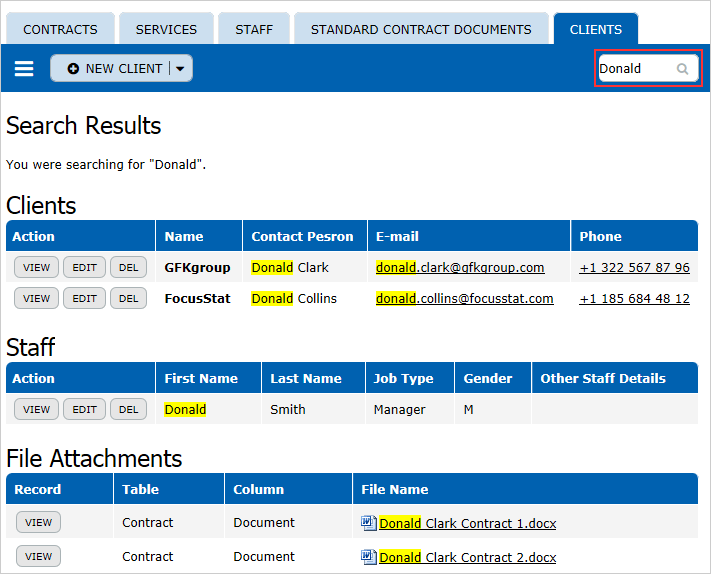
Task: Expand the New Client dropdown arrow
Action: click(x=180, y=68)
